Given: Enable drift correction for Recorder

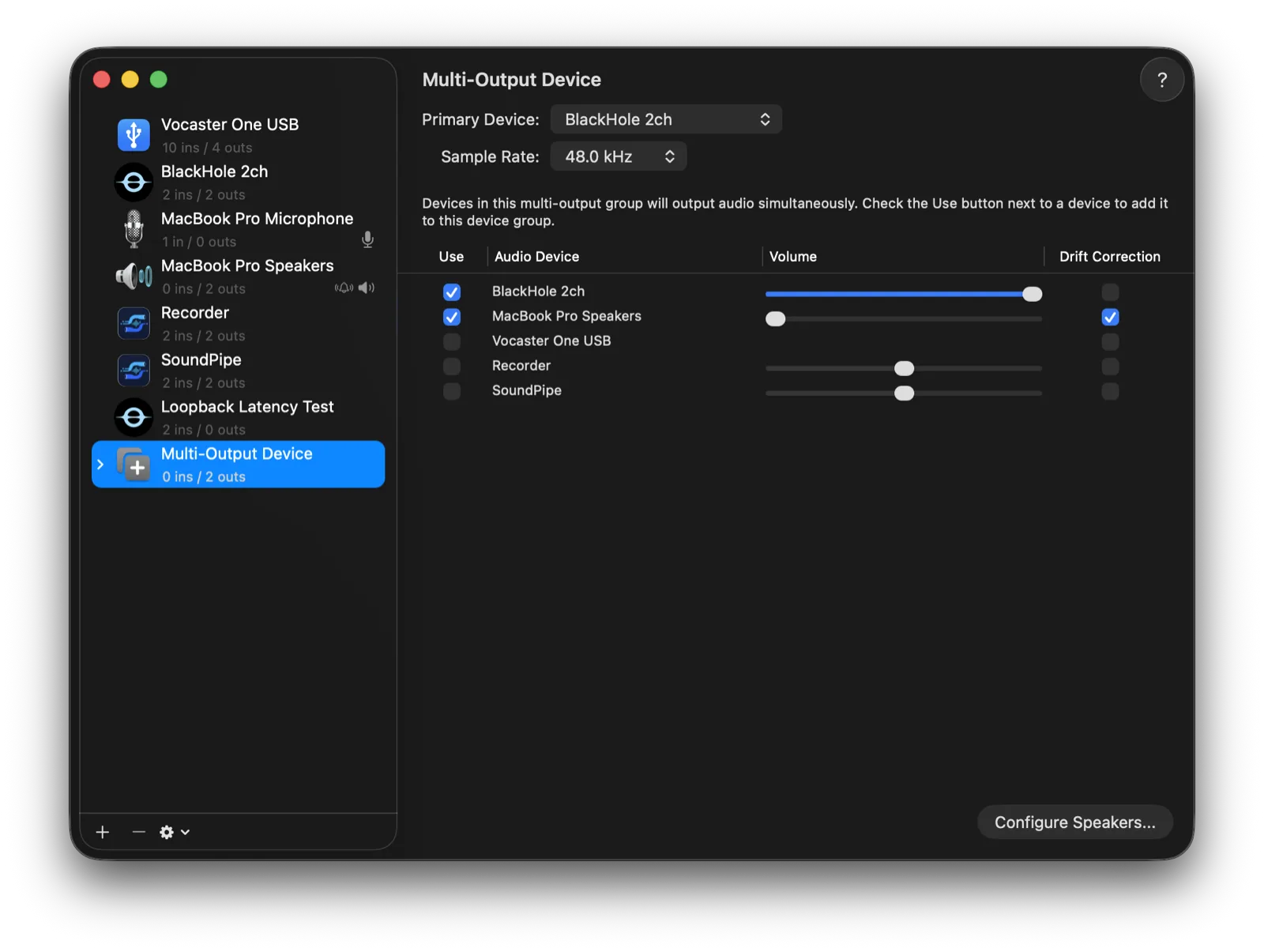Looking at the screenshot, I should 1110,367.
